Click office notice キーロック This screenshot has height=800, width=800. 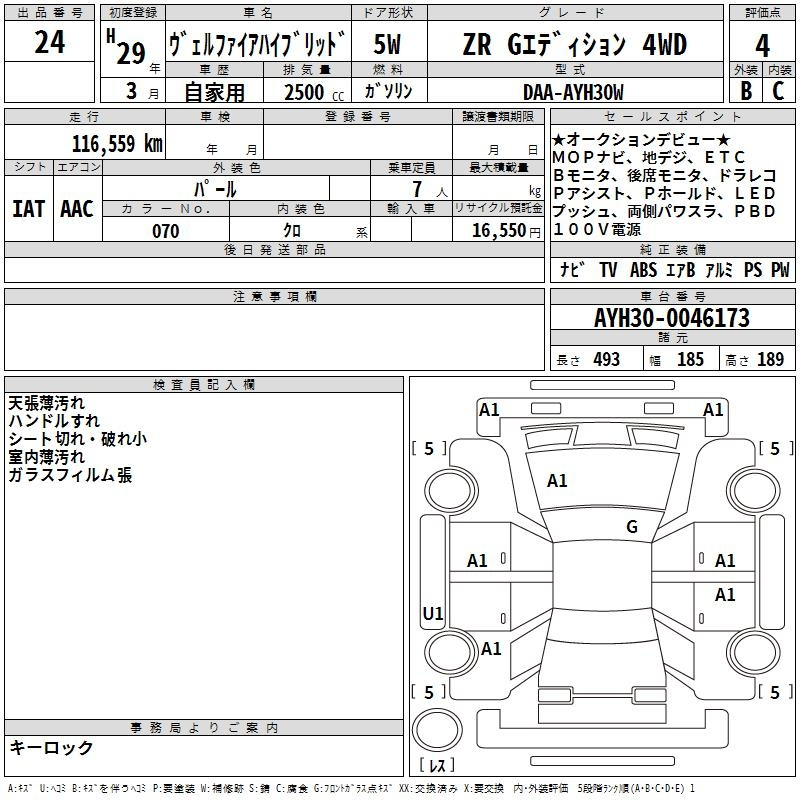[51, 747]
